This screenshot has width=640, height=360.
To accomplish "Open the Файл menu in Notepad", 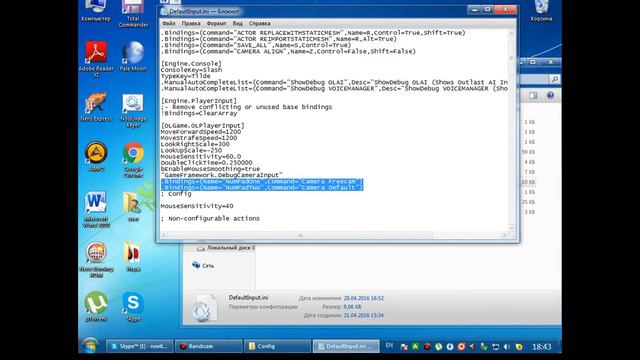I will [169, 24].
